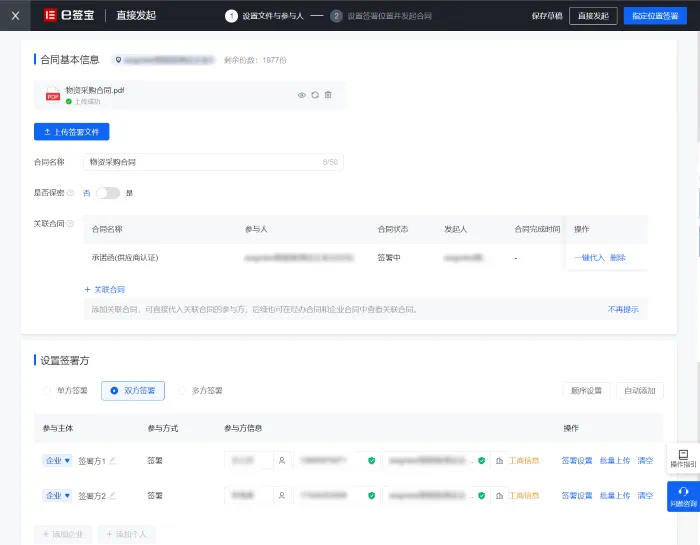This screenshot has height=545, width=700.
Task: Delete the uploaded PDF with the trash icon
Action: [x=328, y=95]
